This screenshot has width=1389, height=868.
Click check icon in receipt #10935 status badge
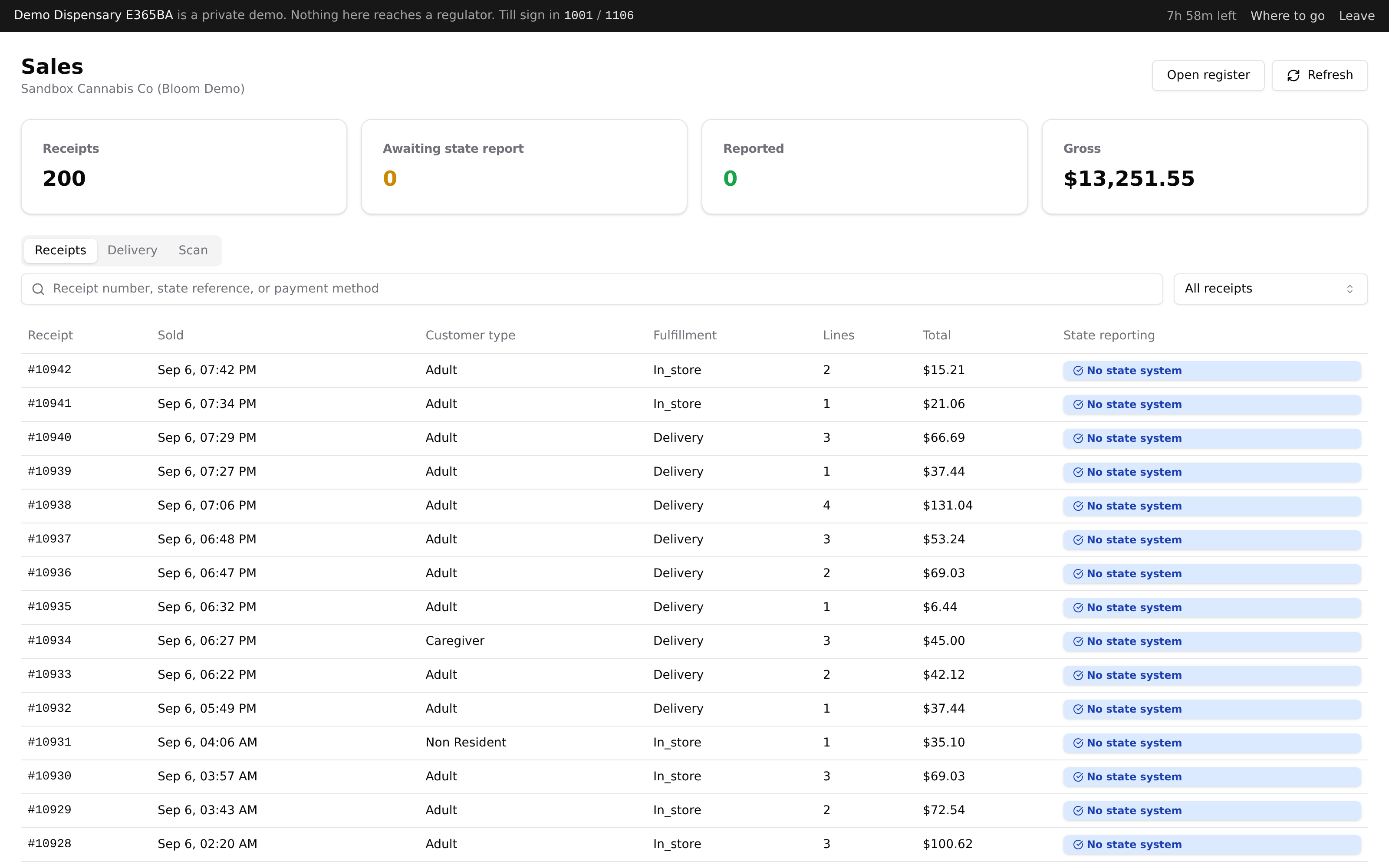pos(1078,608)
